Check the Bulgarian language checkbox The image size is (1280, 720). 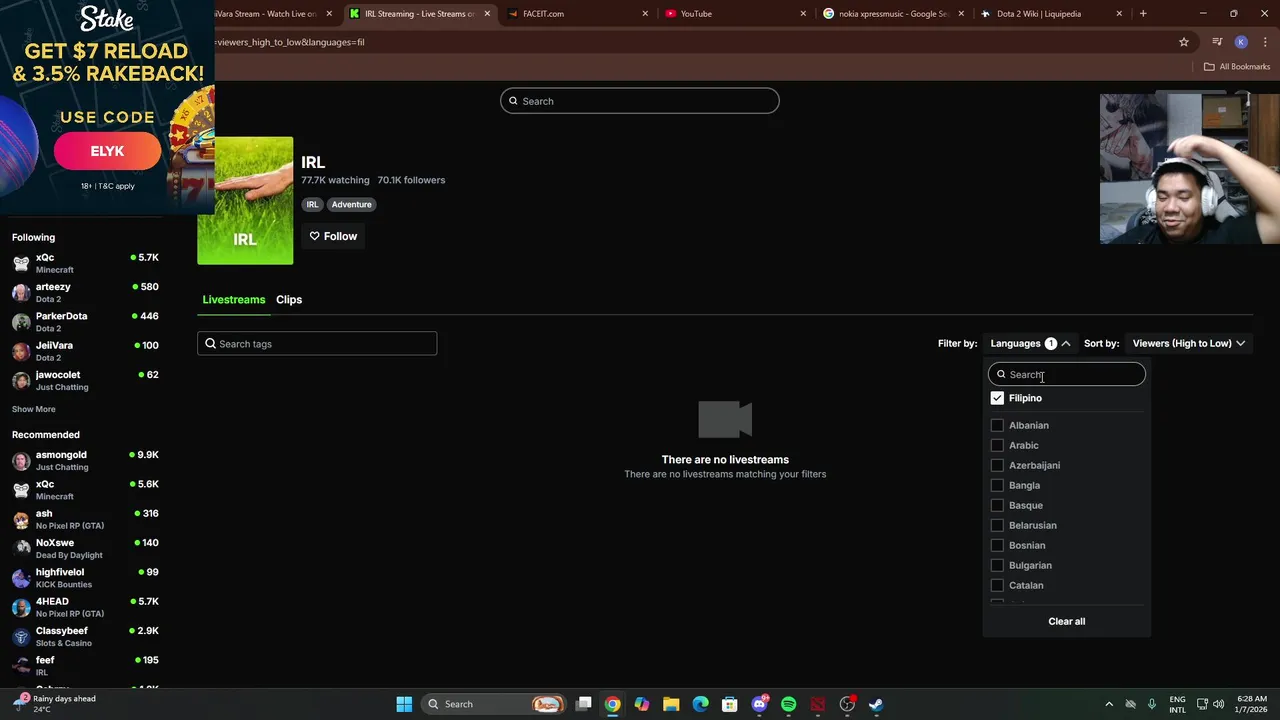point(997,565)
